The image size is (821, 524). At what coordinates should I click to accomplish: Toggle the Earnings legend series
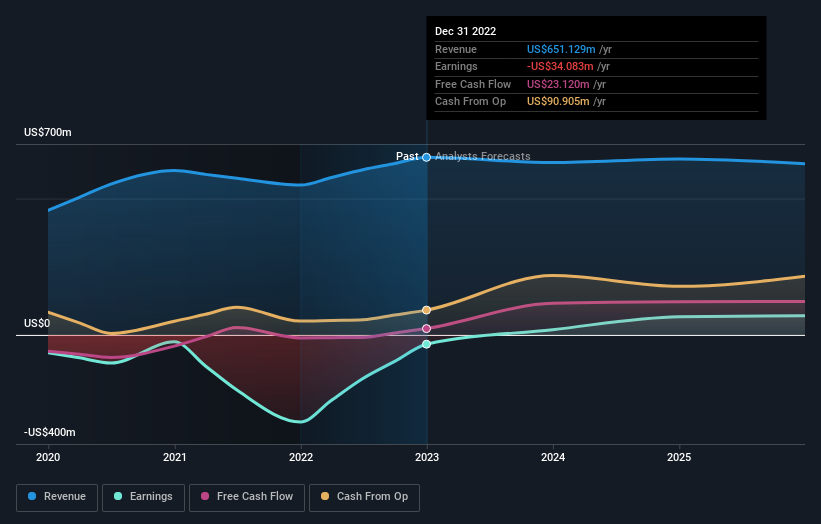pos(143,497)
